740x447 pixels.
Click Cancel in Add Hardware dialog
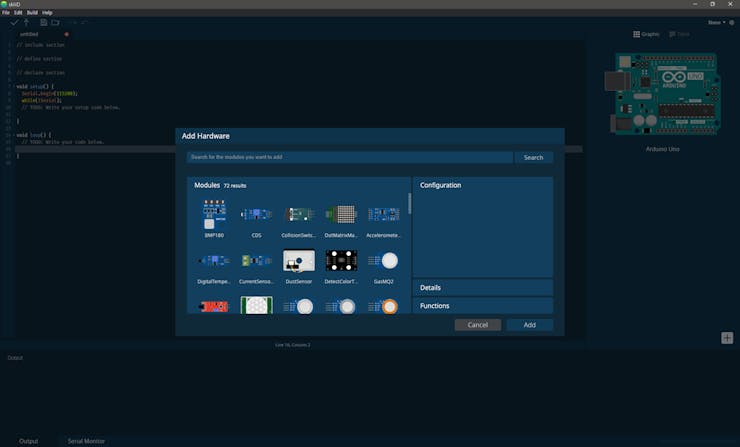[478, 325]
